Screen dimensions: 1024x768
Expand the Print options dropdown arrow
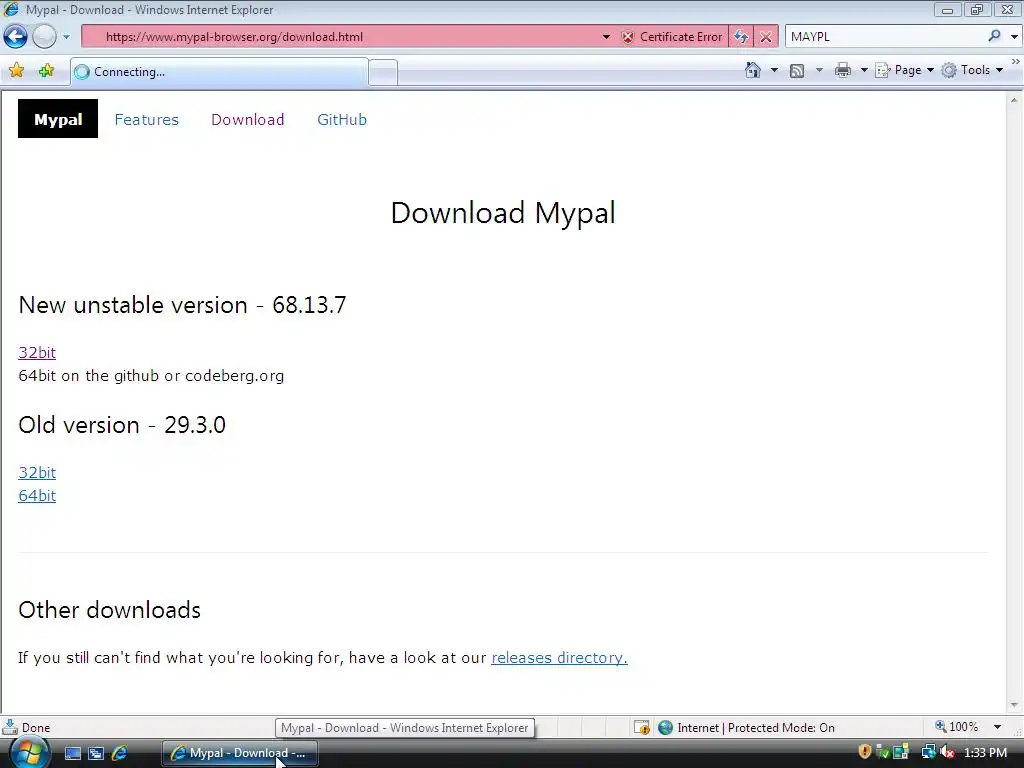point(863,70)
